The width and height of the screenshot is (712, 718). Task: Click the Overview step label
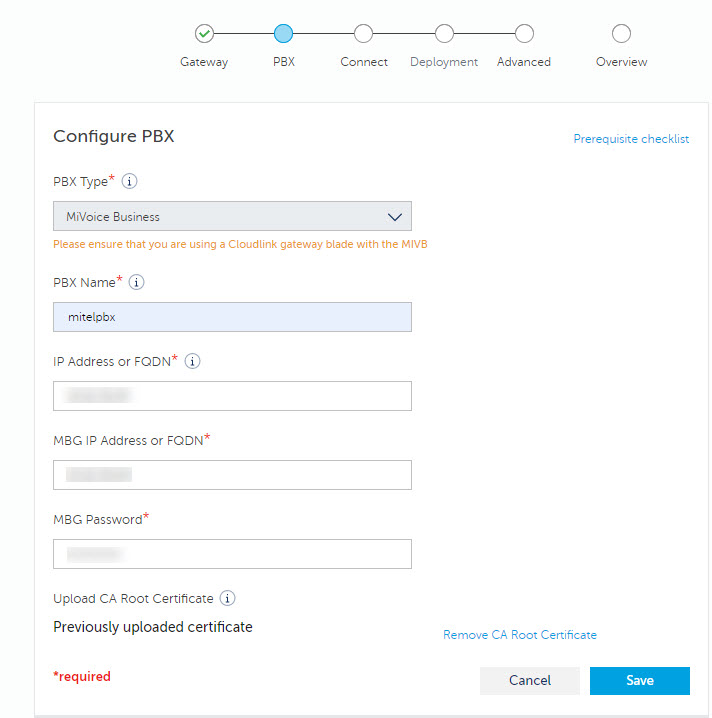(x=621, y=62)
